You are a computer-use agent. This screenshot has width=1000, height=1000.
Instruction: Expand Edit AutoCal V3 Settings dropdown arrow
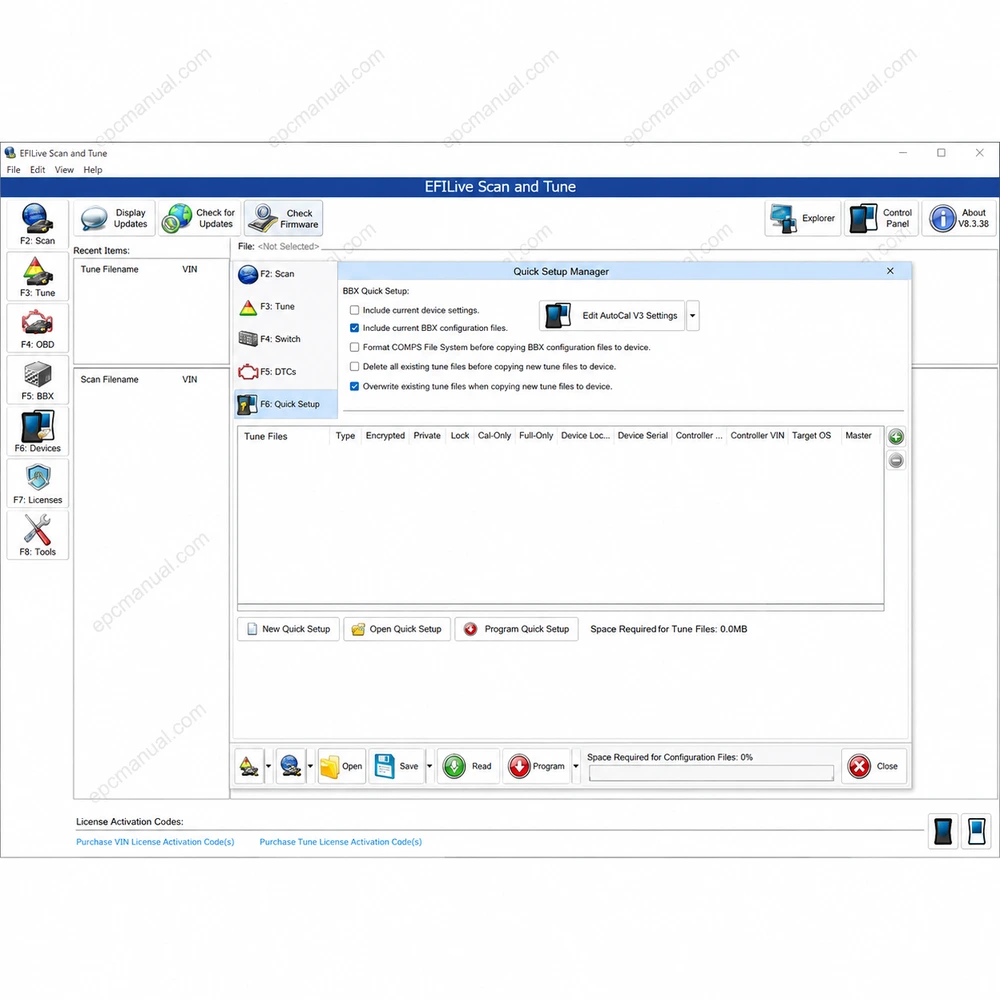(693, 316)
